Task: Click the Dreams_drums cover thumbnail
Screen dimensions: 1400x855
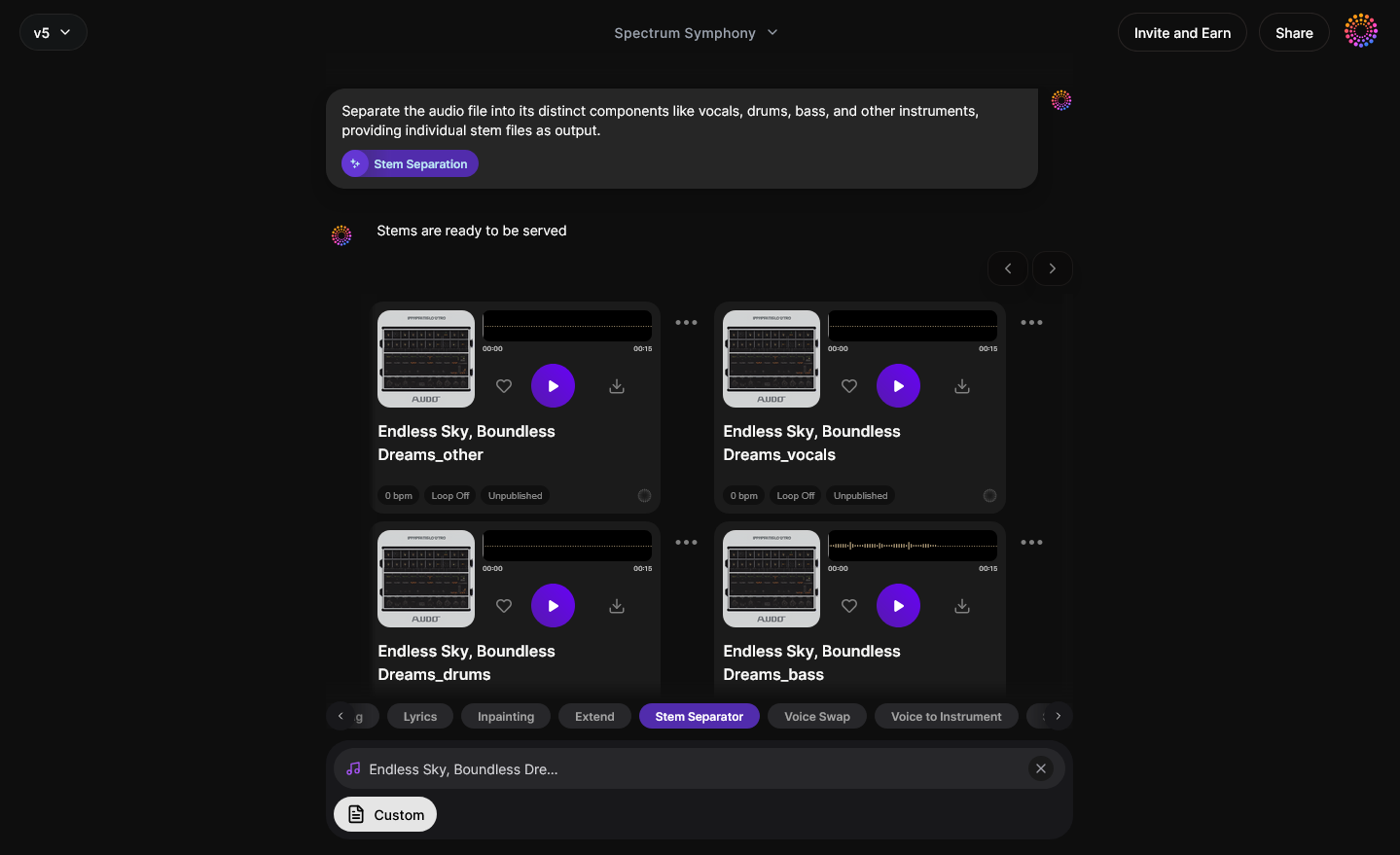Action: 426,579
